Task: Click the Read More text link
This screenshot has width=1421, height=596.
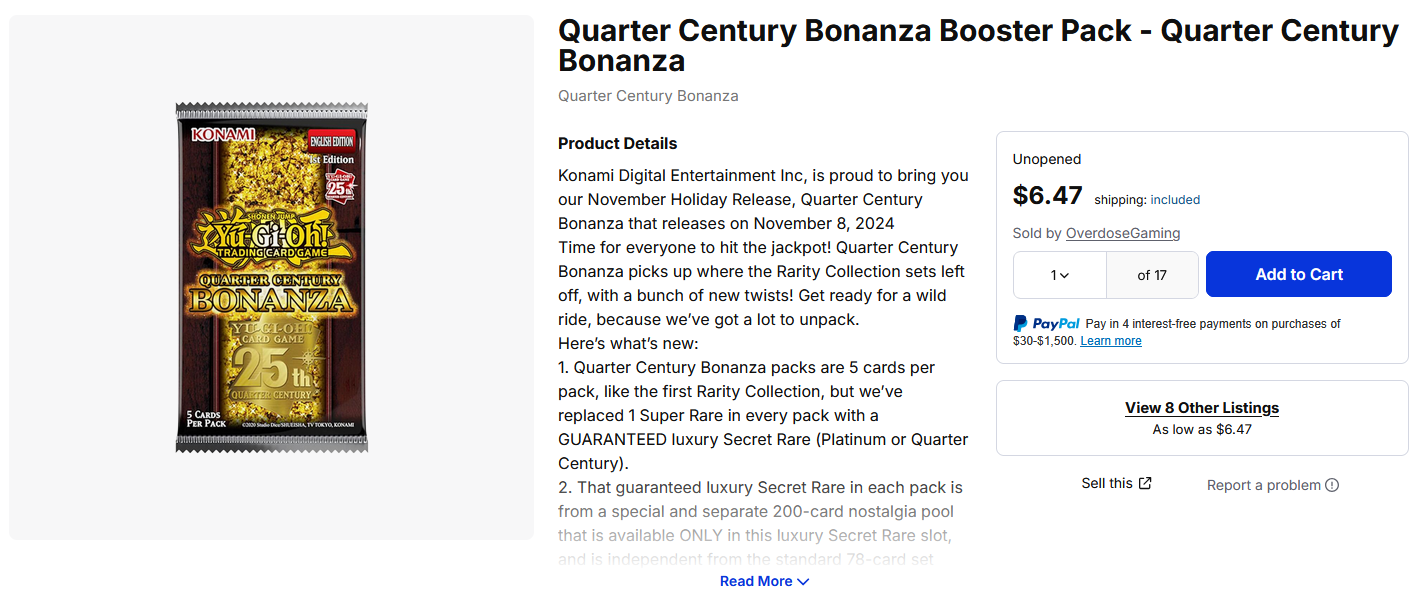Action: 756,581
